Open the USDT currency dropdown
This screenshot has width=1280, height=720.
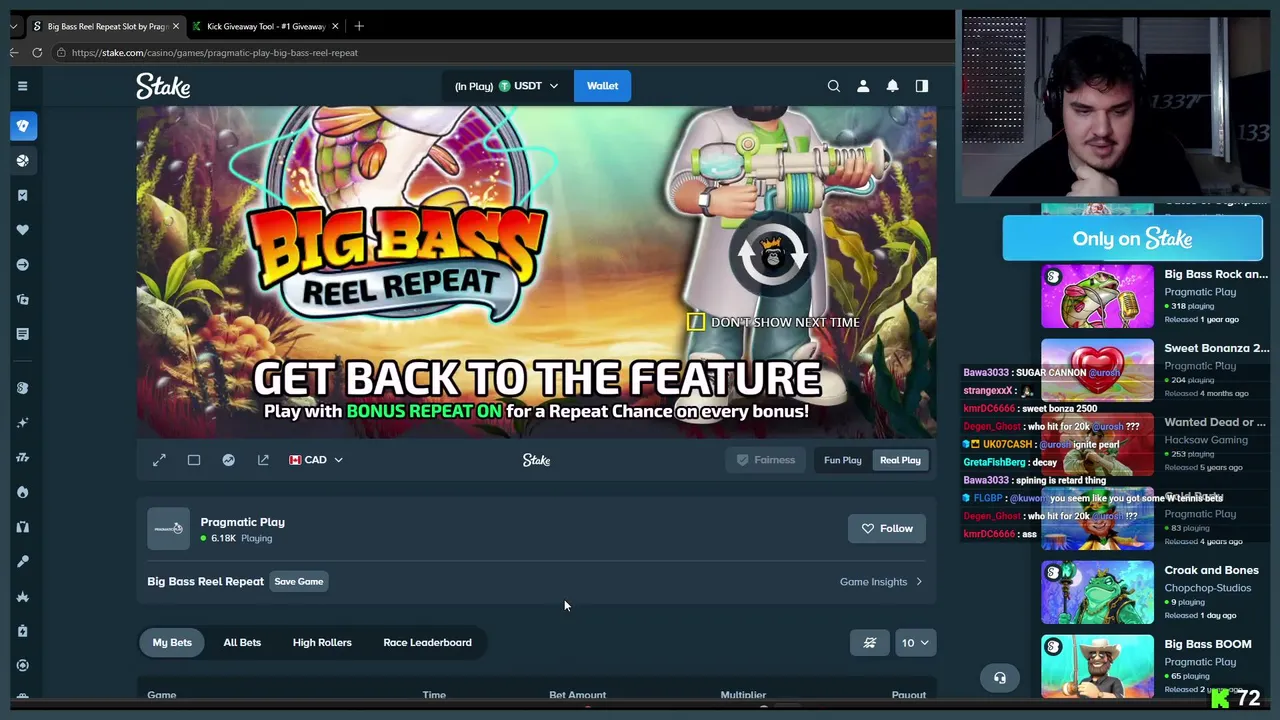[x=528, y=86]
